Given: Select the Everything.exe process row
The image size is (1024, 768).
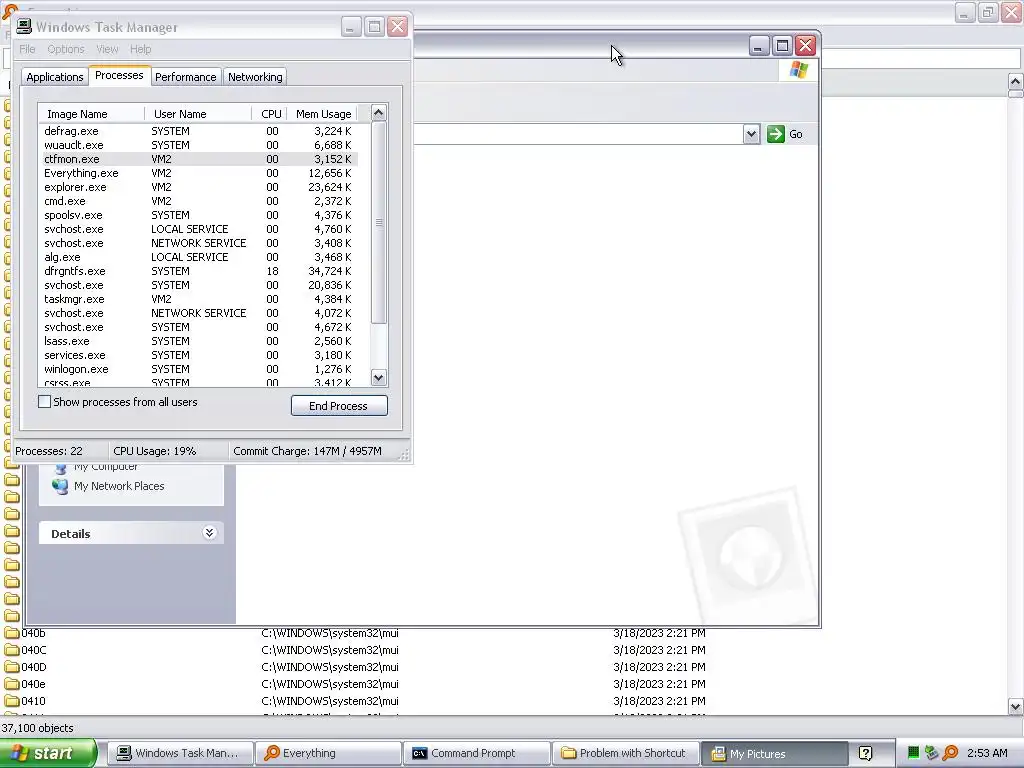Looking at the screenshot, I should pos(199,173).
